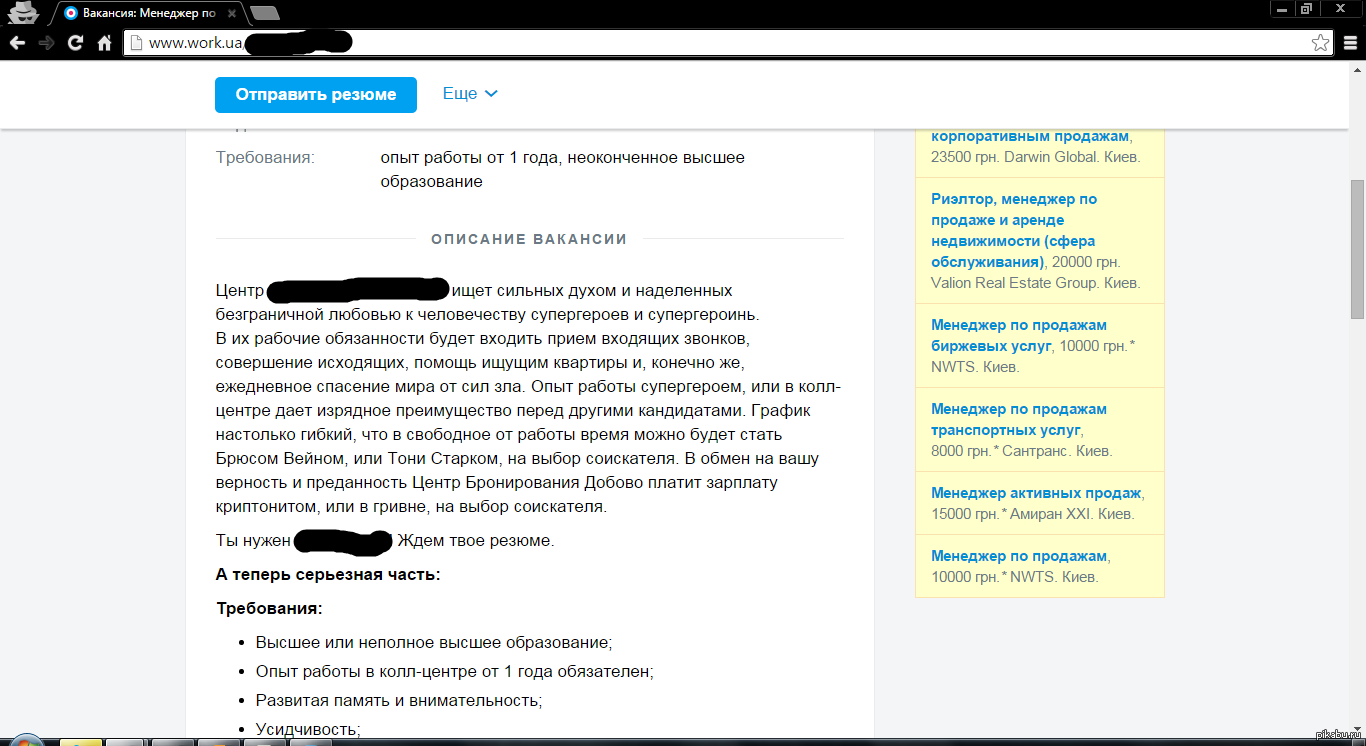This screenshot has height=746, width=1366.
Task: Reload the page with the refresh icon
Action: coord(75,43)
